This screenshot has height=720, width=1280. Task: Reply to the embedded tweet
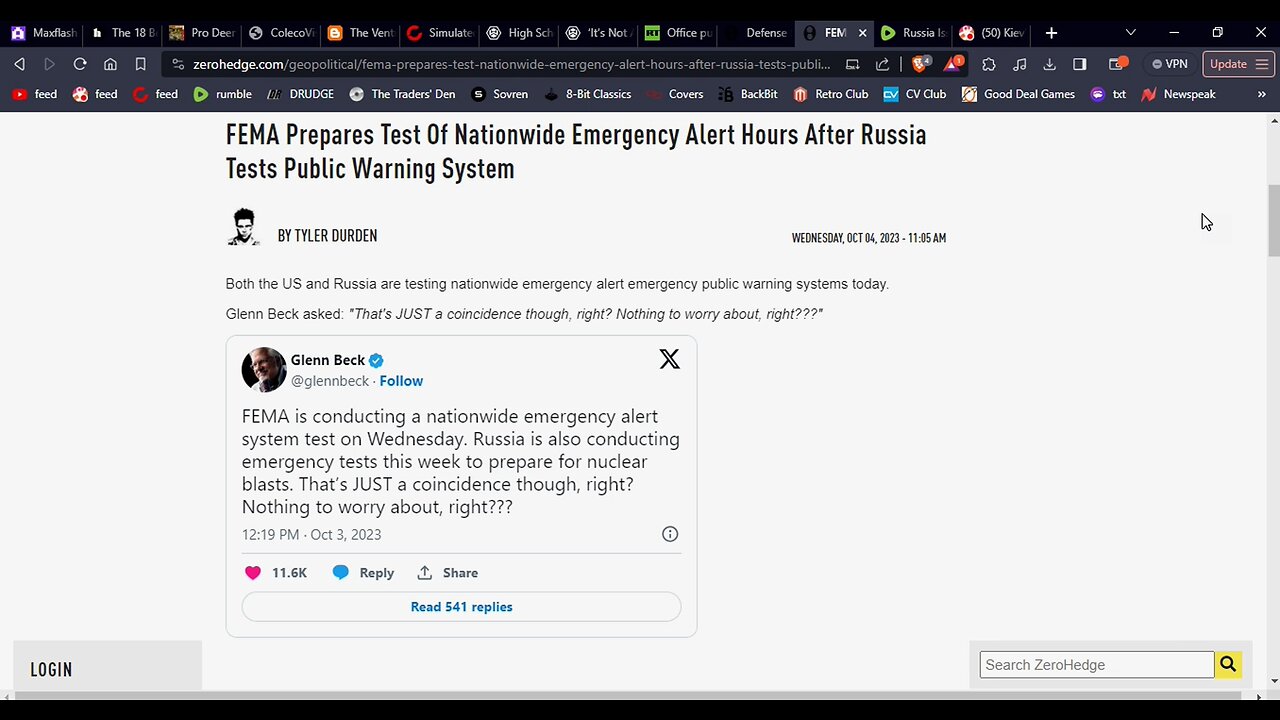363,573
